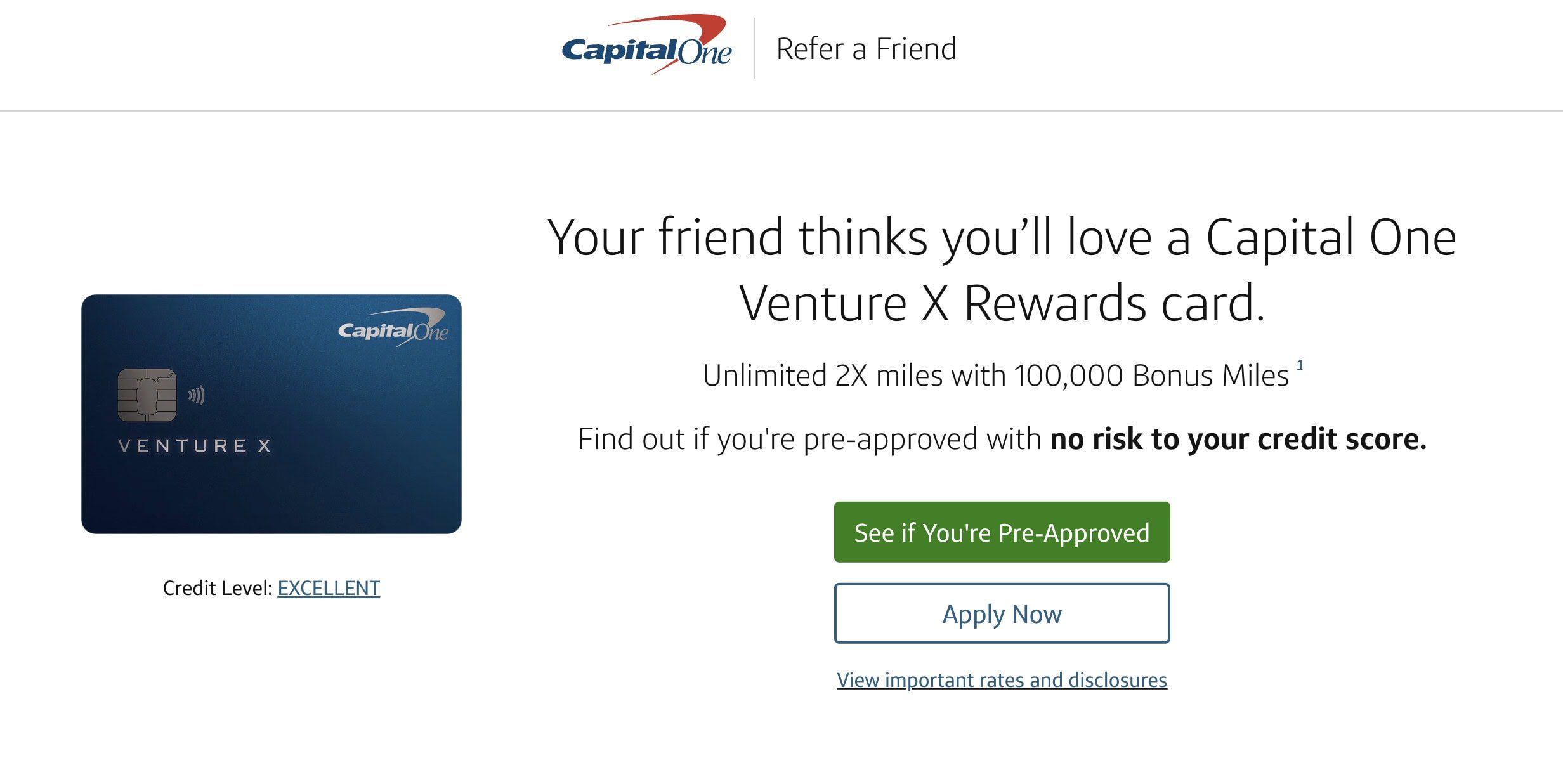View important rates and disclosures

point(1001,679)
